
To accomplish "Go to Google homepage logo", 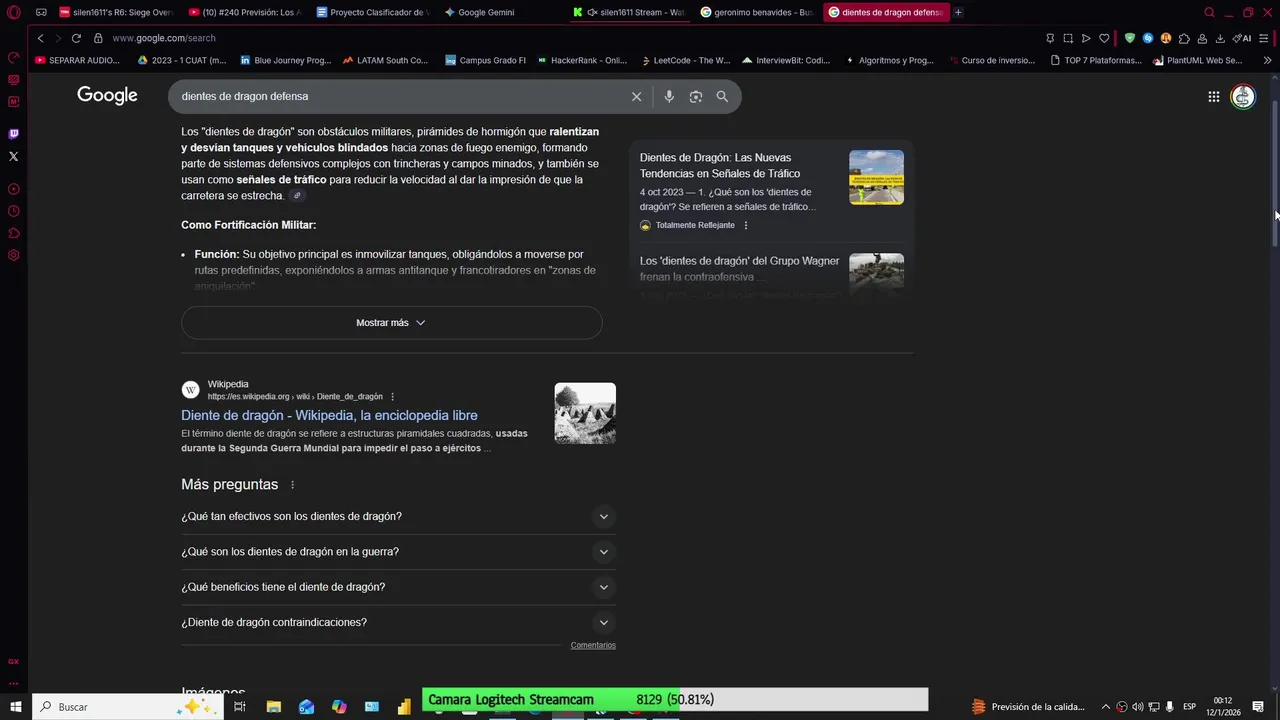I will 107,96.
